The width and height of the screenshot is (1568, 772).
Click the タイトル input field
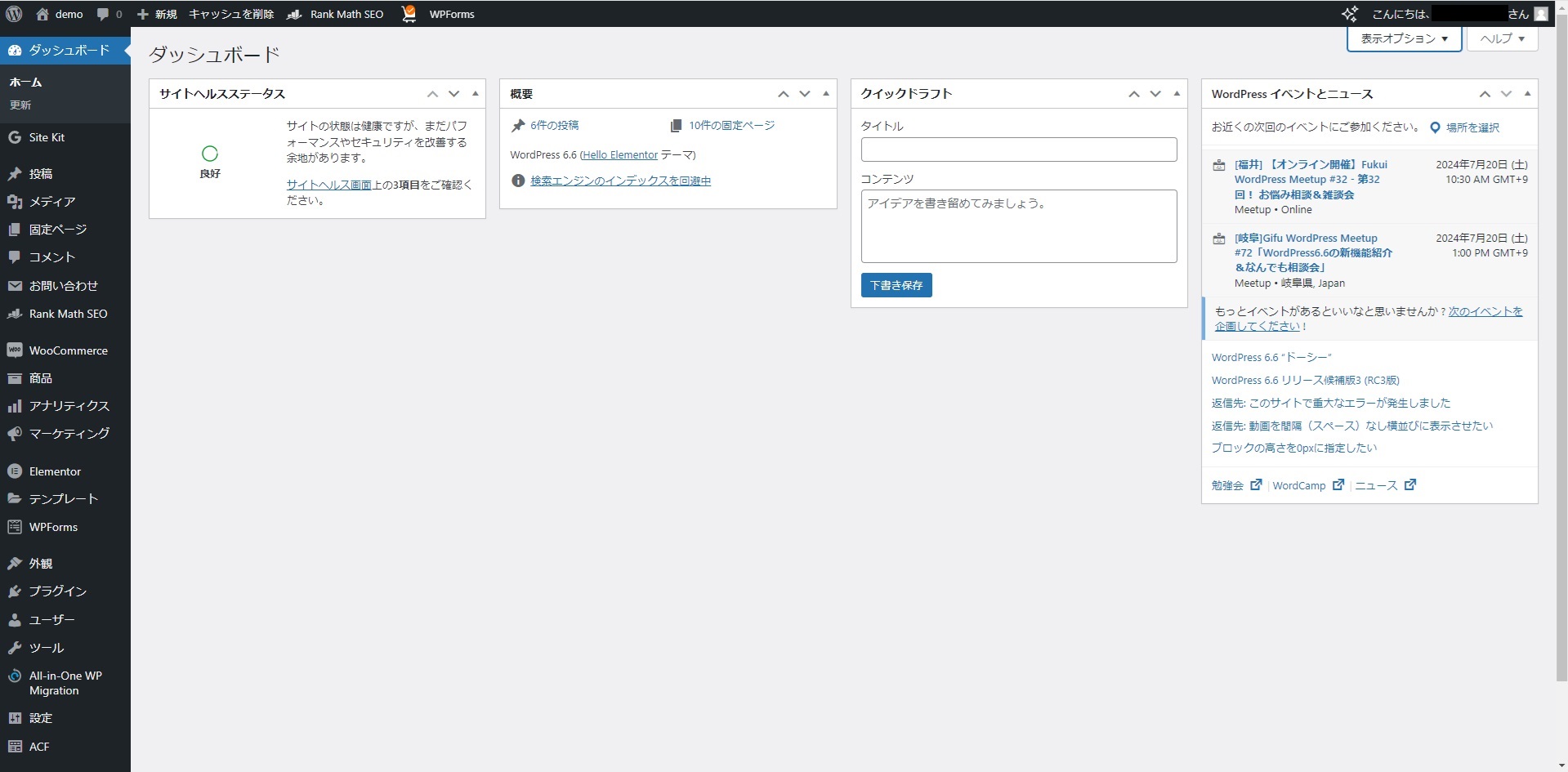point(1018,149)
